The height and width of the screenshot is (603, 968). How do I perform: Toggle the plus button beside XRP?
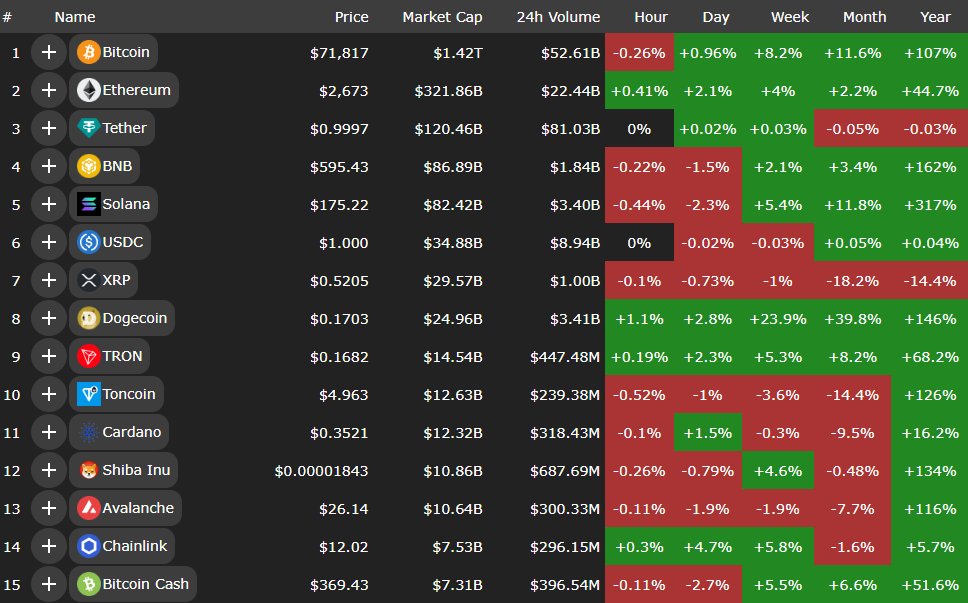pyautogui.click(x=48, y=280)
